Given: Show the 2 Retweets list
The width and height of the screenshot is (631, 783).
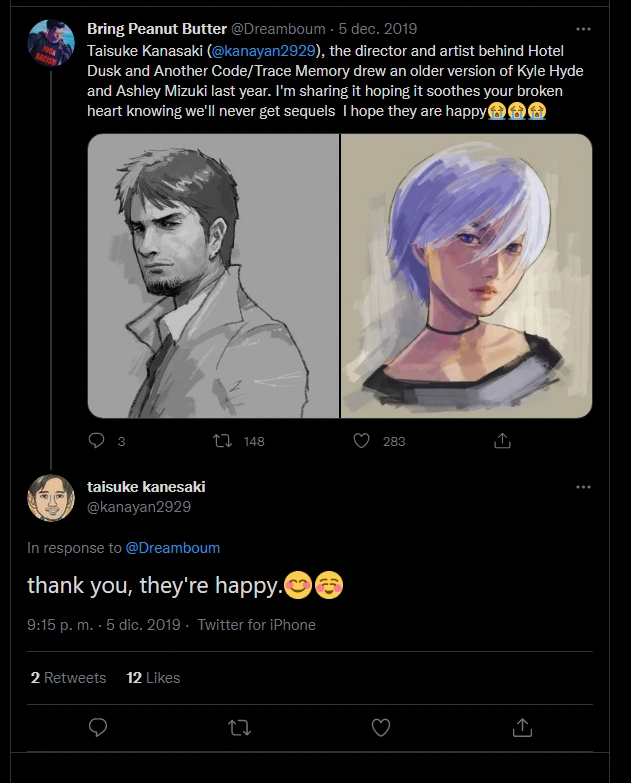Looking at the screenshot, I should tap(68, 678).
